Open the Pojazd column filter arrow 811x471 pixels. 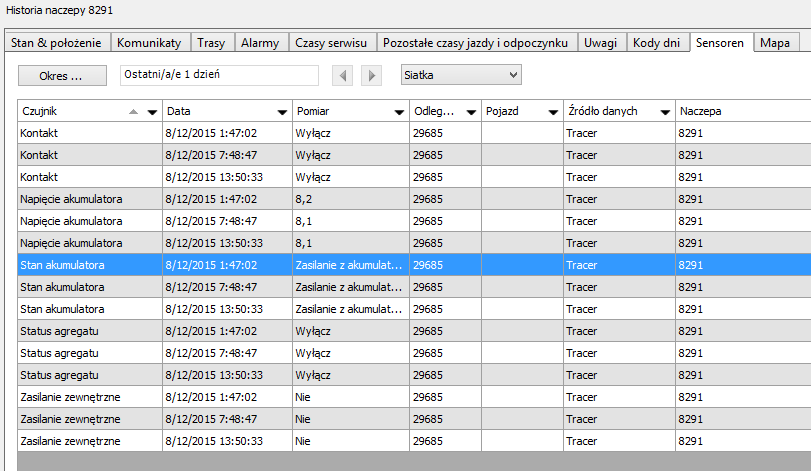click(x=553, y=112)
